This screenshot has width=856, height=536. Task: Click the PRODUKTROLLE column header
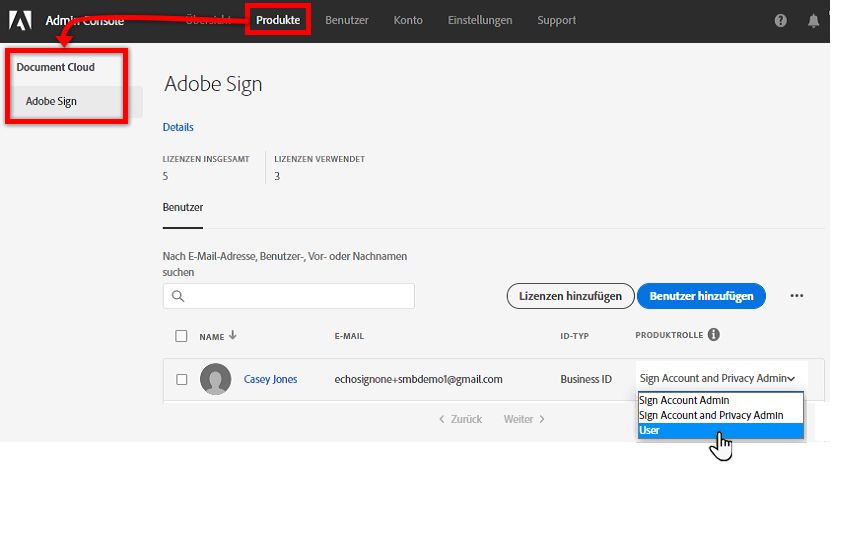(x=669, y=335)
